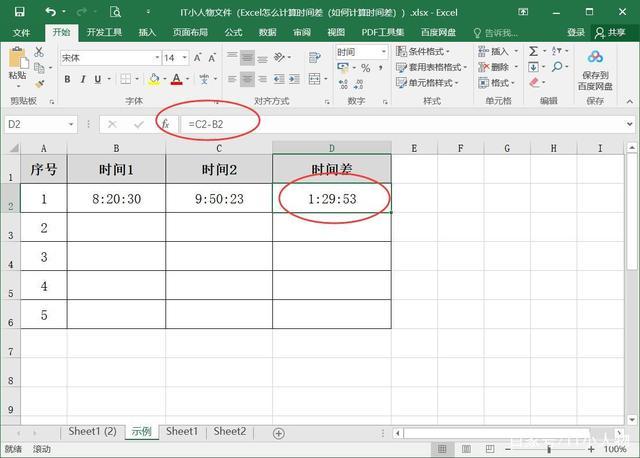Click the Save icon in title bar
This screenshot has height=458, width=640.
pos(19,12)
